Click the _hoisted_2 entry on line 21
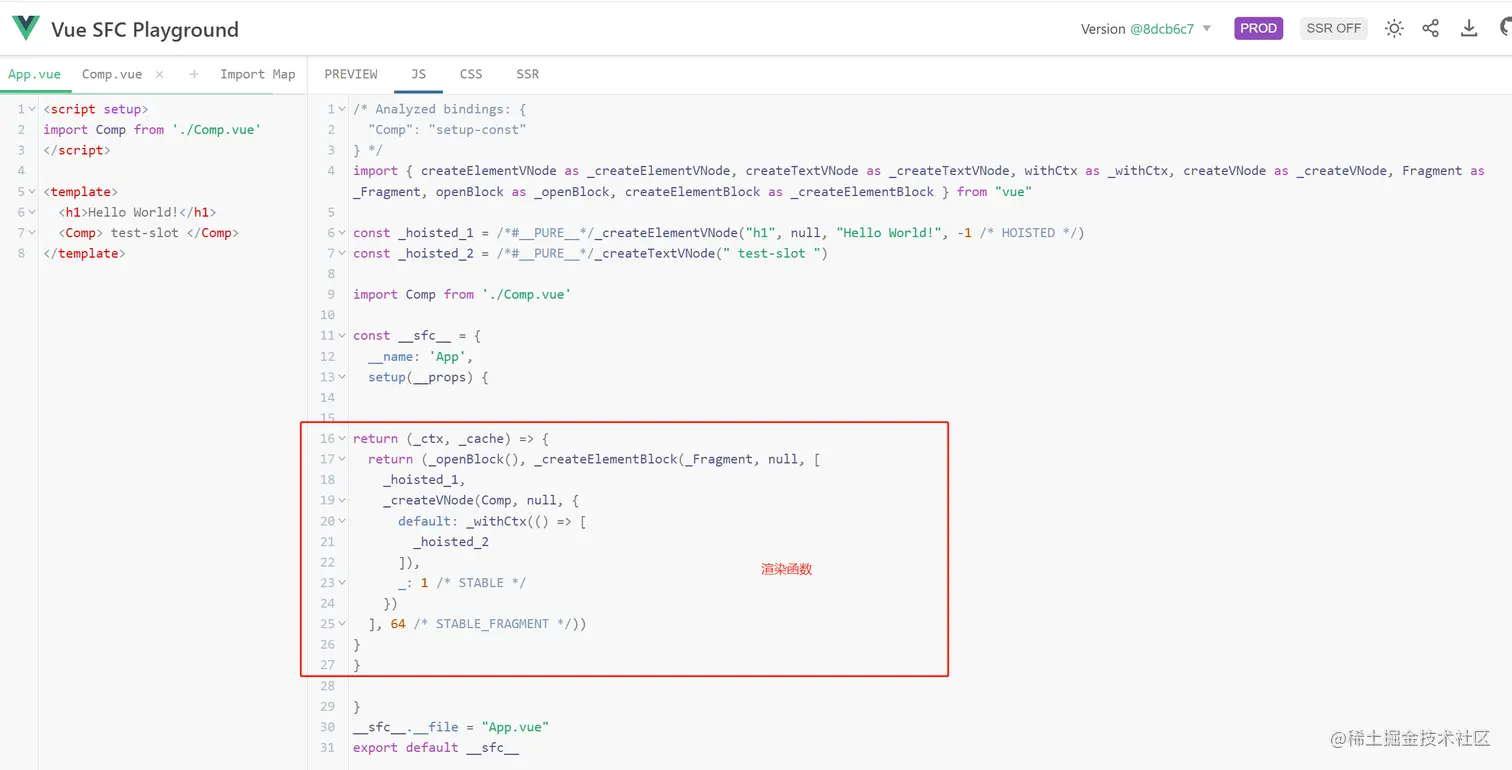 451,542
